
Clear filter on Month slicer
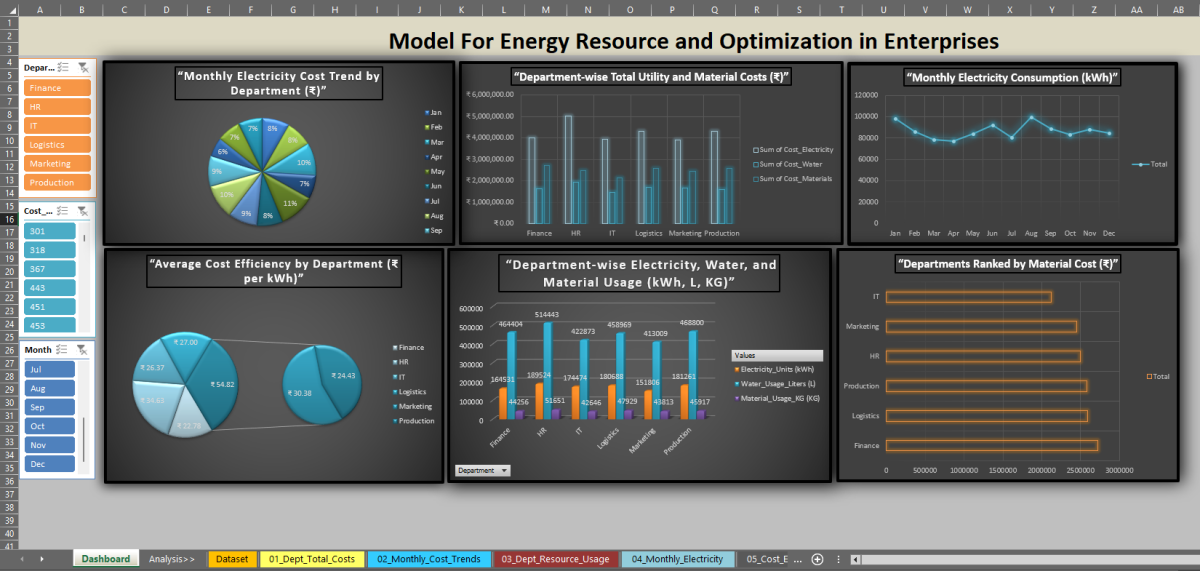83,350
